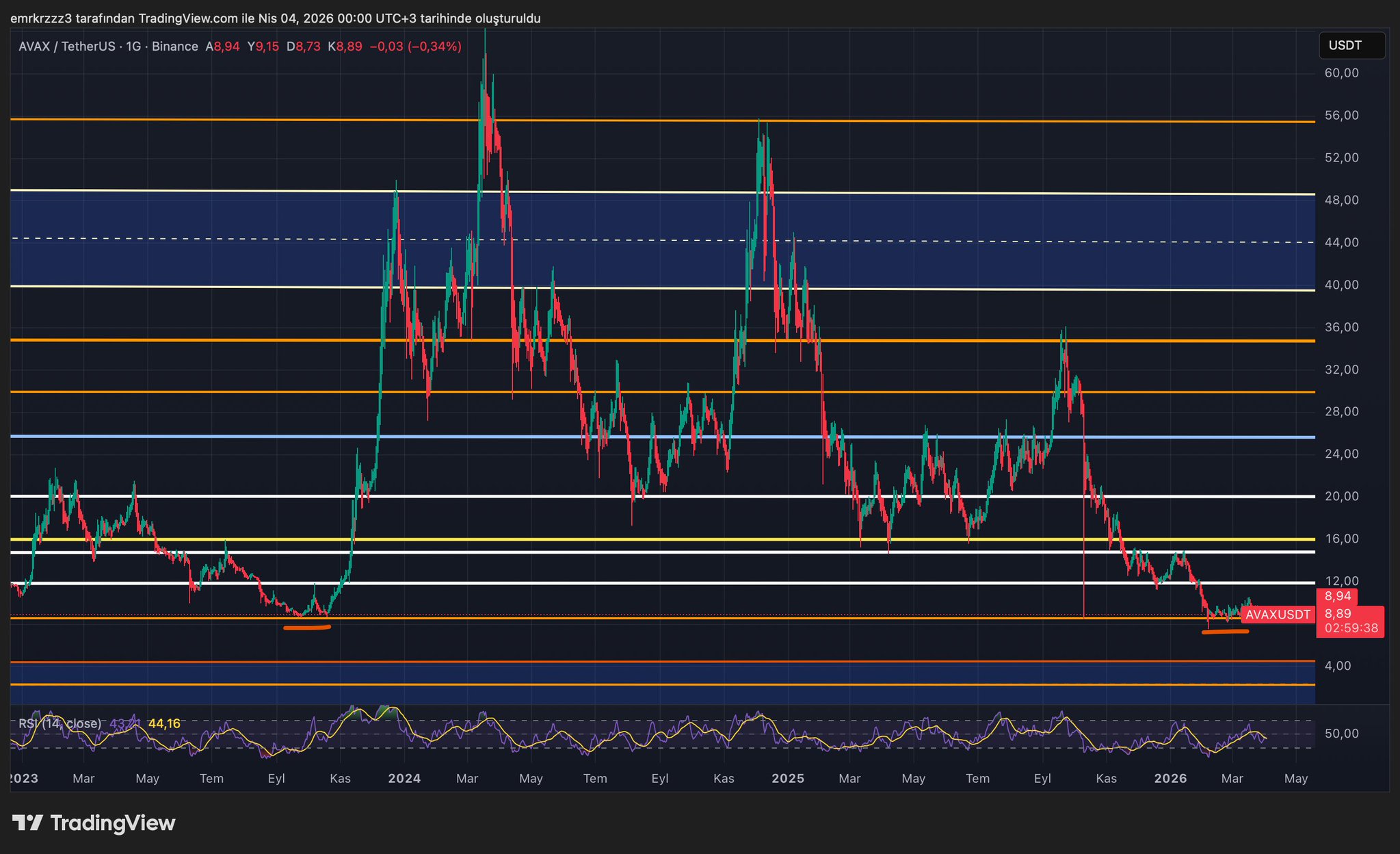Image resolution: width=1400 pixels, height=854 pixels.
Task: Click the TradingView wordmark text
Action: (113, 823)
